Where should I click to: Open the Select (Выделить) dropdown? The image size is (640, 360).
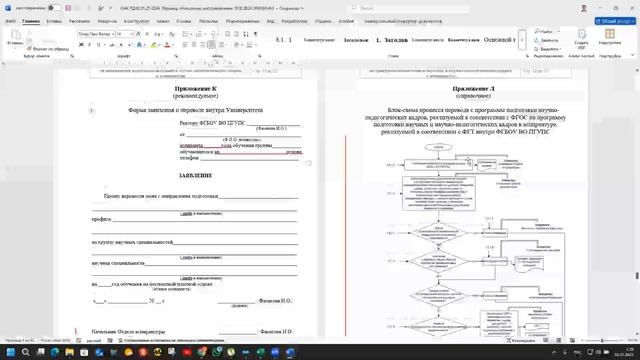pyautogui.click(x=548, y=49)
